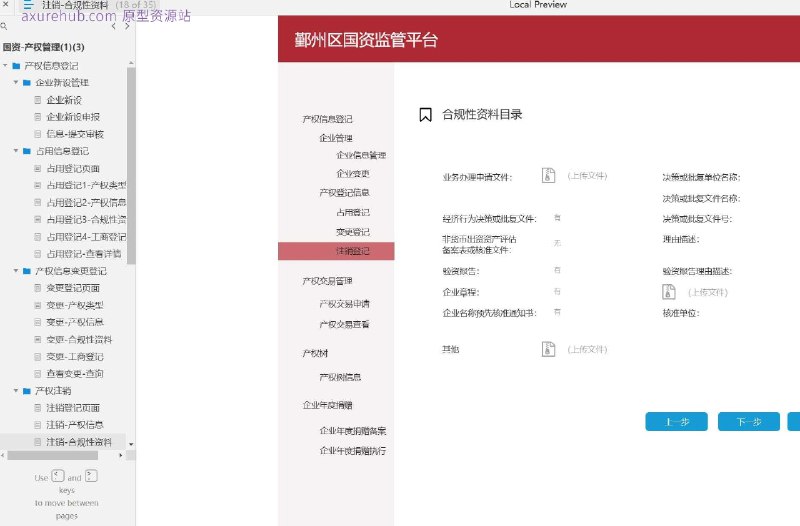Open 占用登记 nav item

pyautogui.click(x=353, y=212)
